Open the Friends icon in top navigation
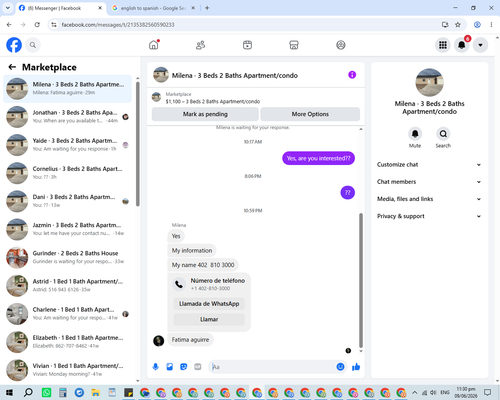 [x=200, y=45]
